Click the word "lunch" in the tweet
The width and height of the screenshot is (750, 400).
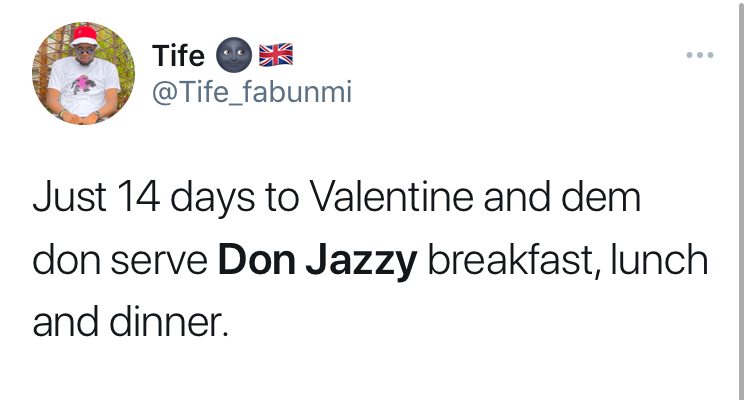(656, 262)
